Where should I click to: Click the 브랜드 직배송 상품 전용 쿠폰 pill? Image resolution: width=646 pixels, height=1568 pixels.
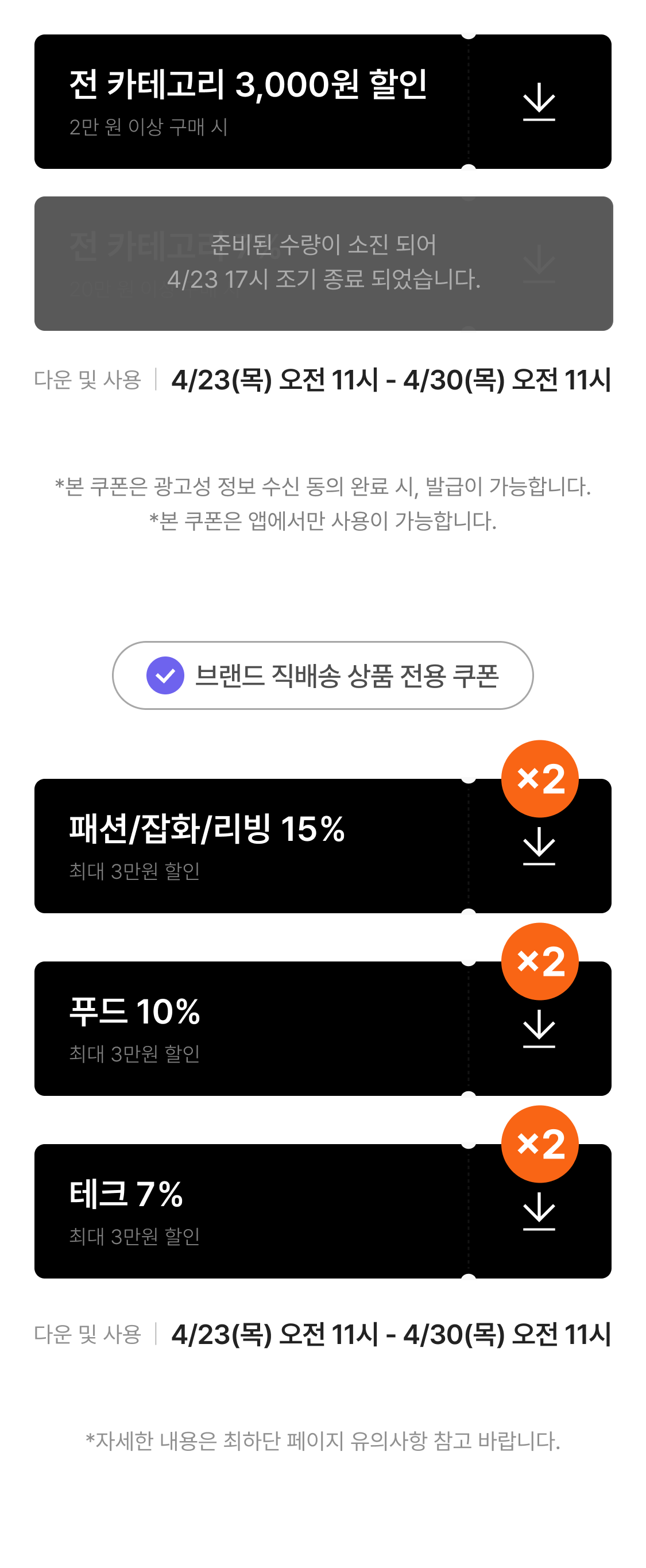click(347, 675)
